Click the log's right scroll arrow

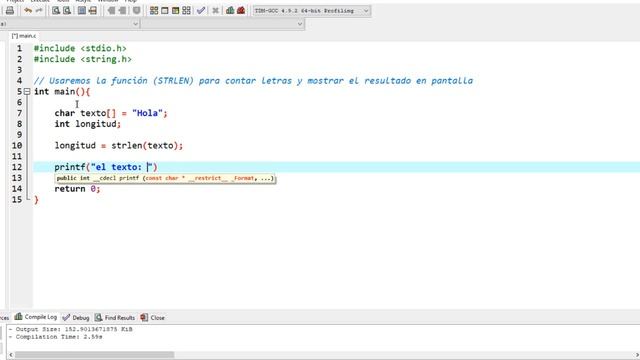pyautogui.click(x=637, y=355)
